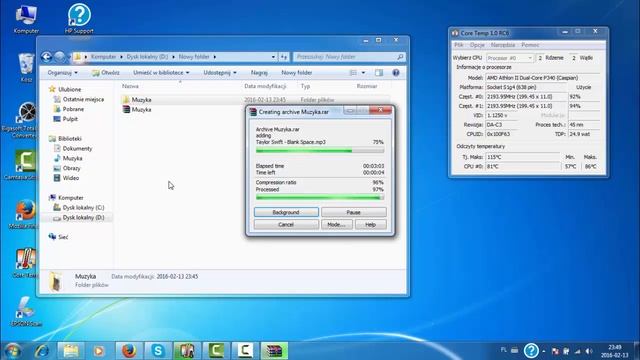
Task: Open Mozilla Firefox desktop shortcut
Action: pyautogui.click(x=25, y=214)
